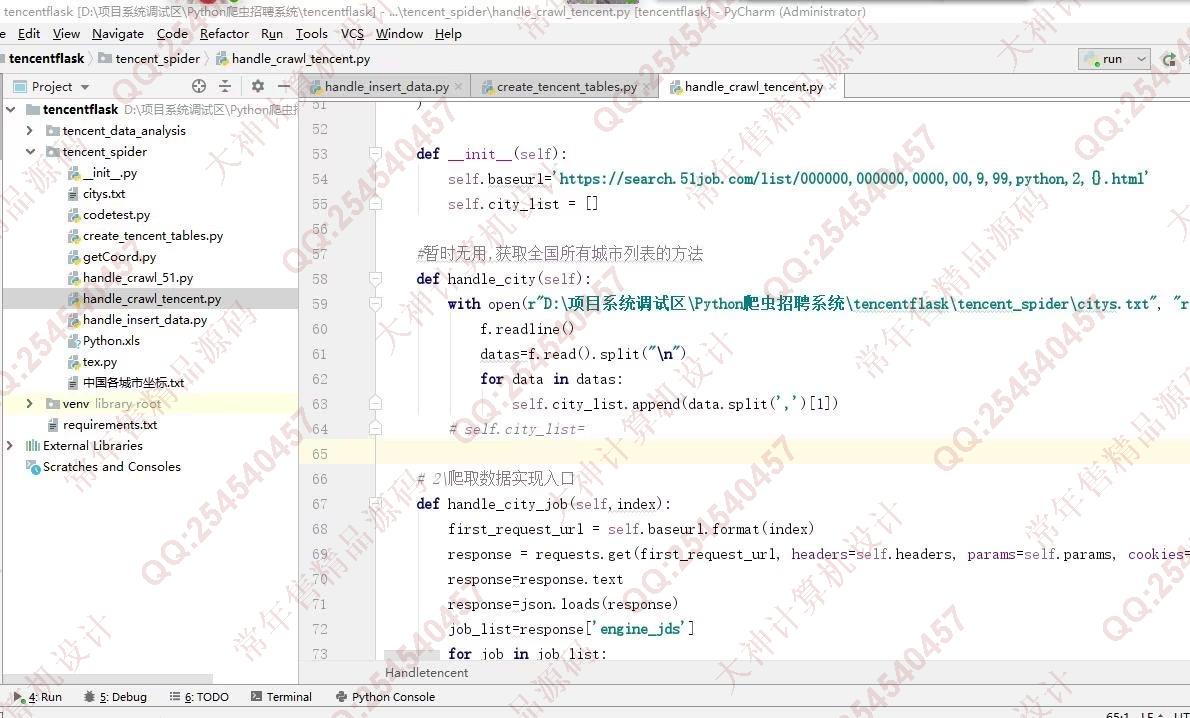
Task: Click tencentflask breadcrumb in navigation bar
Action: pos(46,58)
